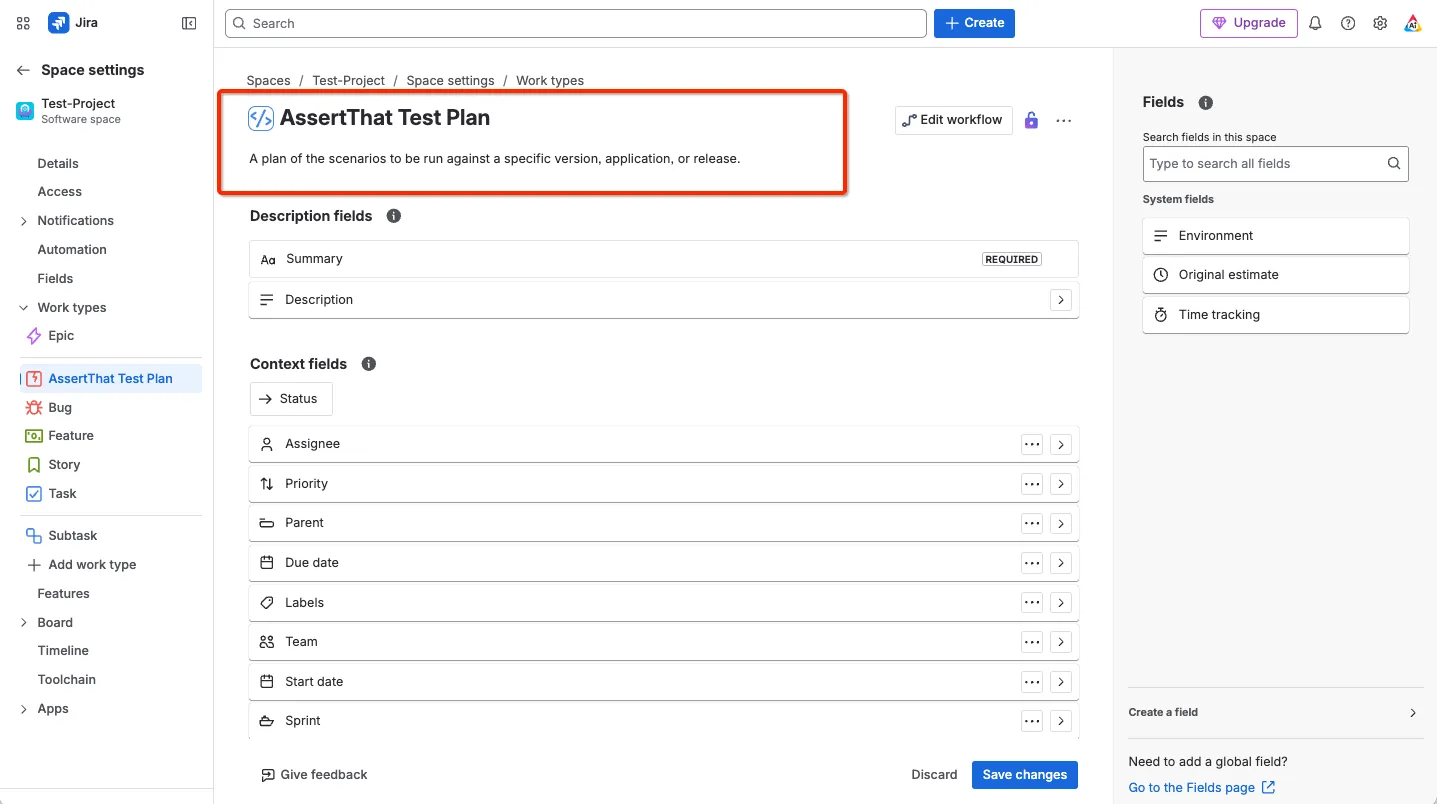
Task: Select the Environment system field
Action: 1275,236
